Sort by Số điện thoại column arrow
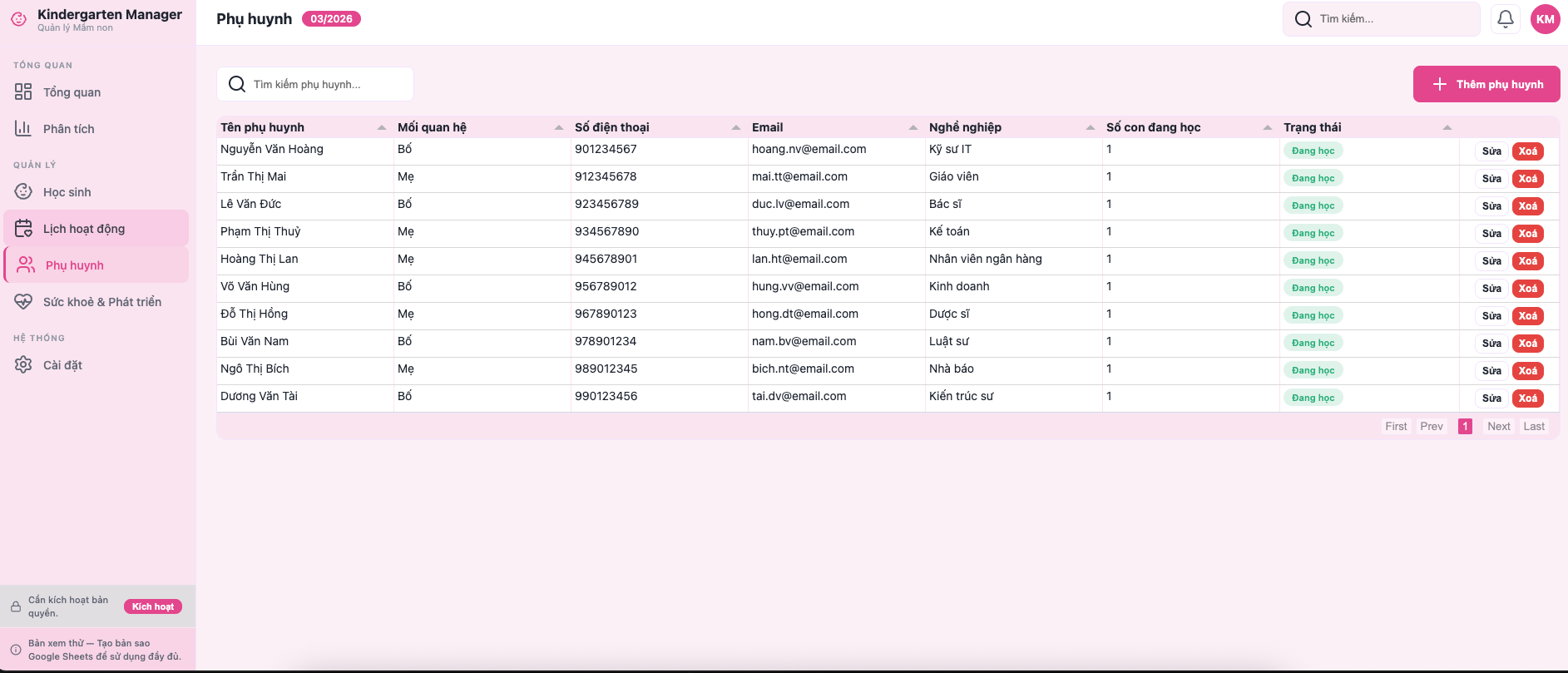Screen dimensions: 1568x673 coord(736,127)
